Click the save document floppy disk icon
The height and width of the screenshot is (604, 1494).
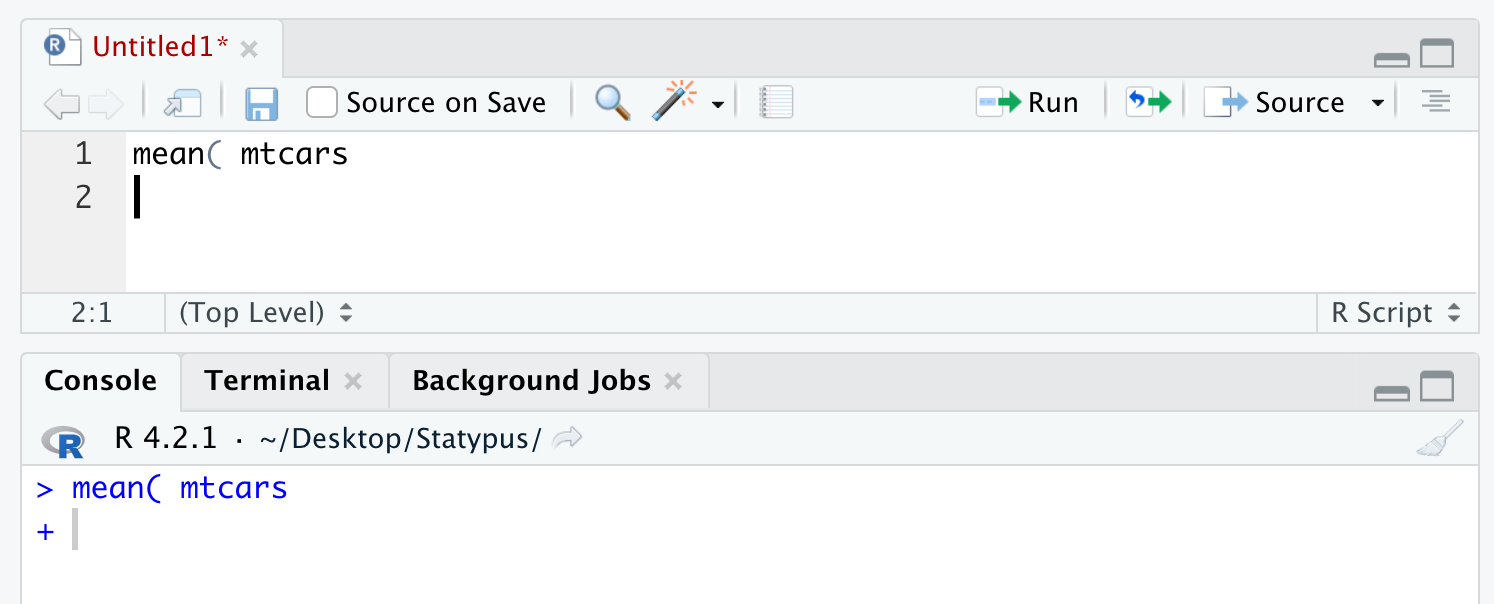[262, 103]
